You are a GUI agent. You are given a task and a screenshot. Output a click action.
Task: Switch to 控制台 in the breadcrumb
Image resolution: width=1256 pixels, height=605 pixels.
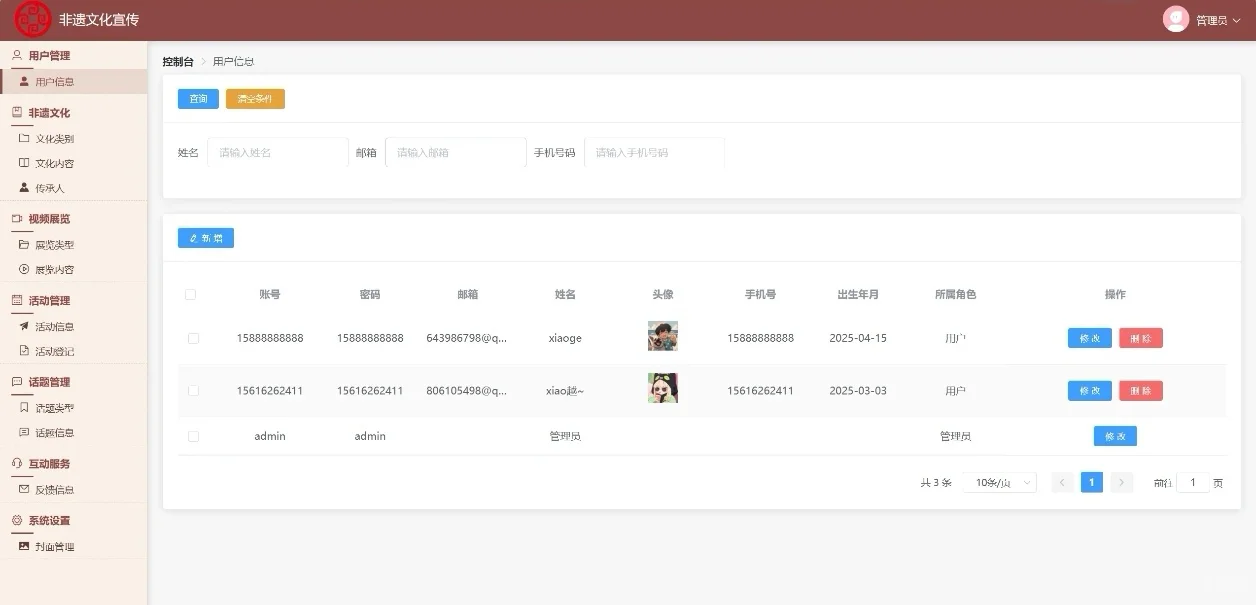click(x=176, y=60)
